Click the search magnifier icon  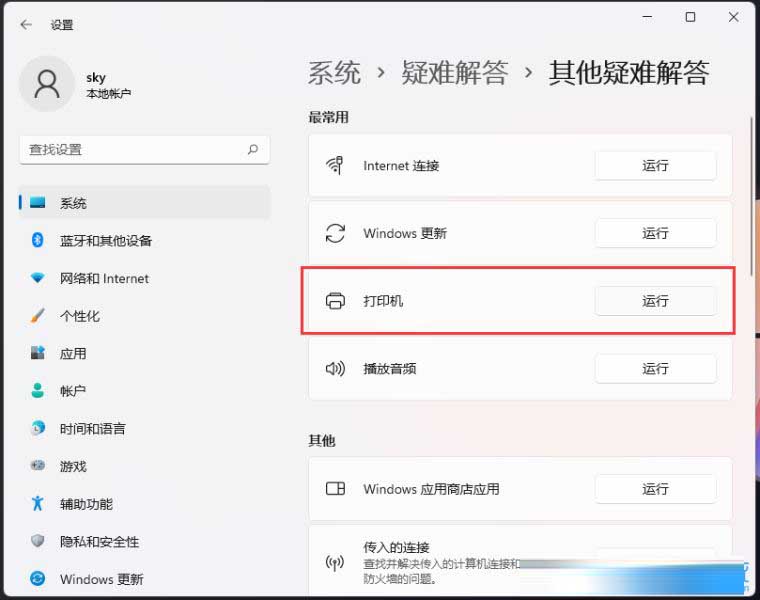click(x=253, y=149)
